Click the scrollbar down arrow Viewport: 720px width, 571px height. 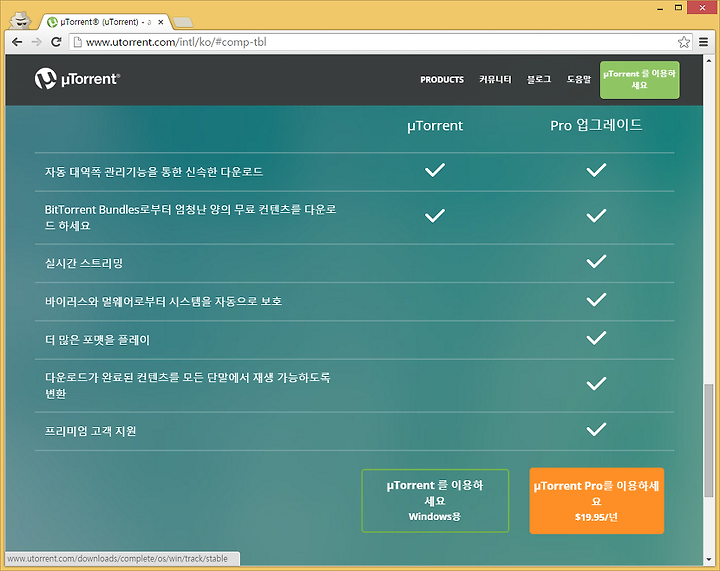pos(709,560)
